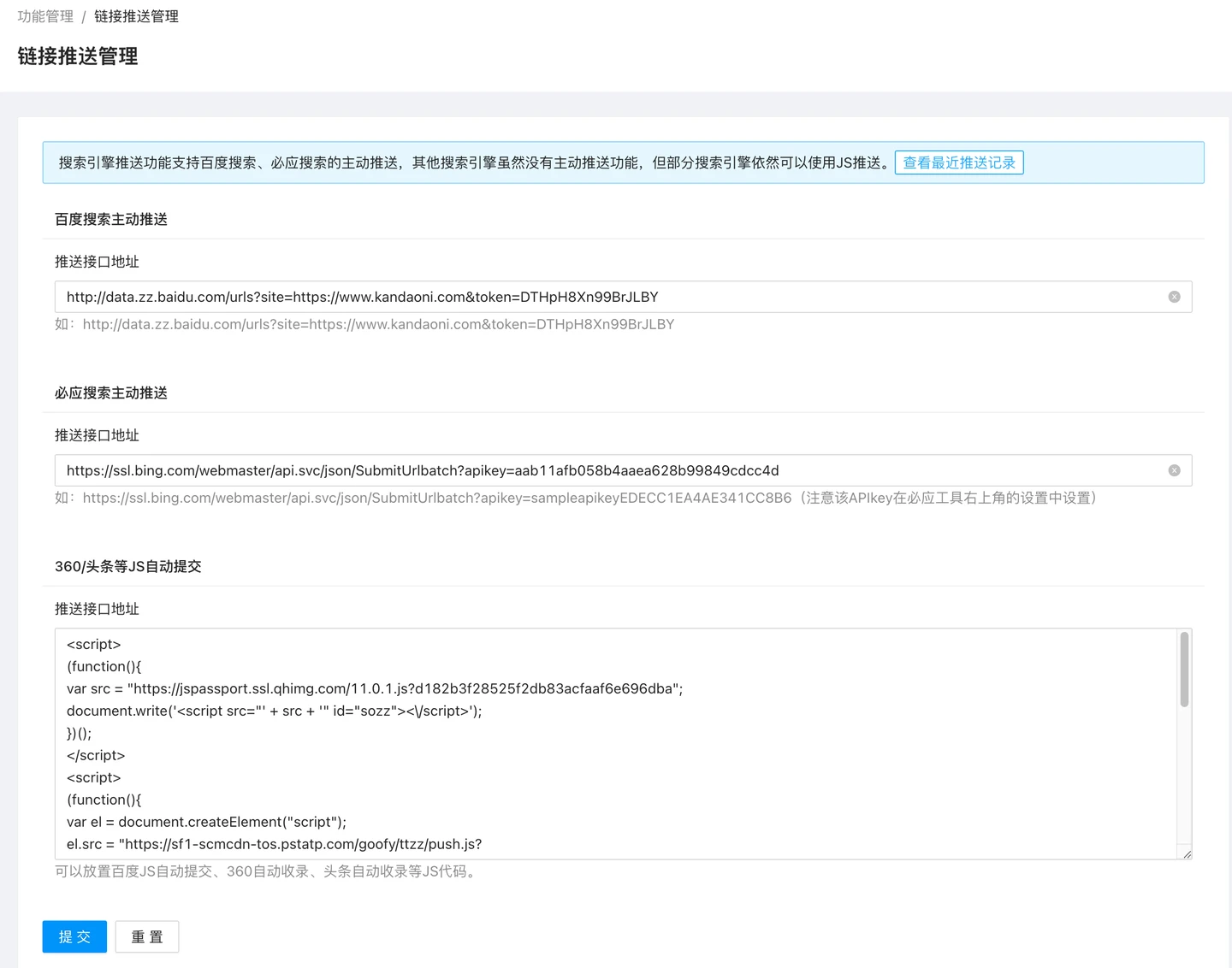Click 推送接口地址 label under 百度搜索主动推送
This screenshot has height=968, width=1232.
pyautogui.click(x=97, y=262)
